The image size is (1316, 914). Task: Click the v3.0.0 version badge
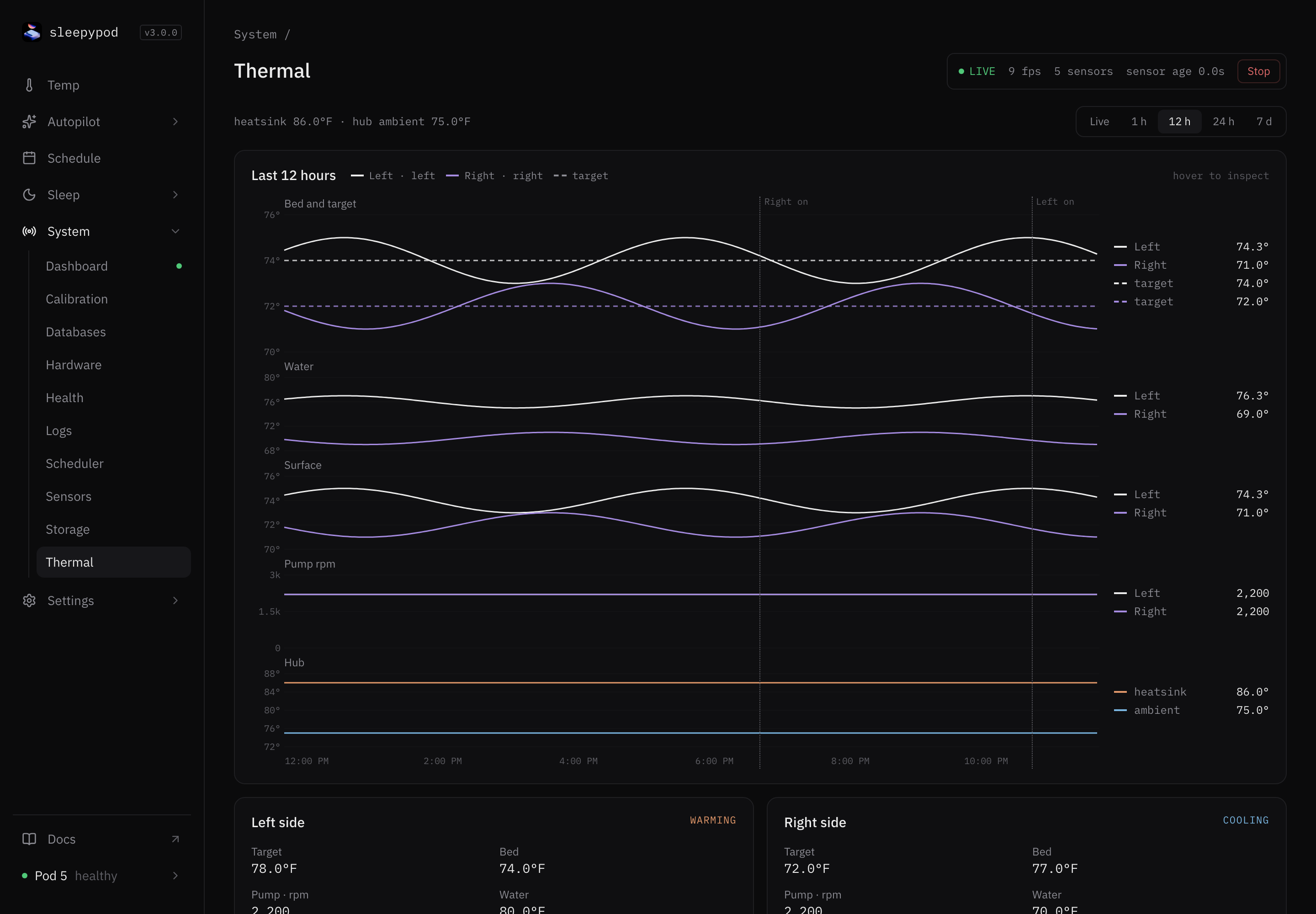(x=161, y=32)
